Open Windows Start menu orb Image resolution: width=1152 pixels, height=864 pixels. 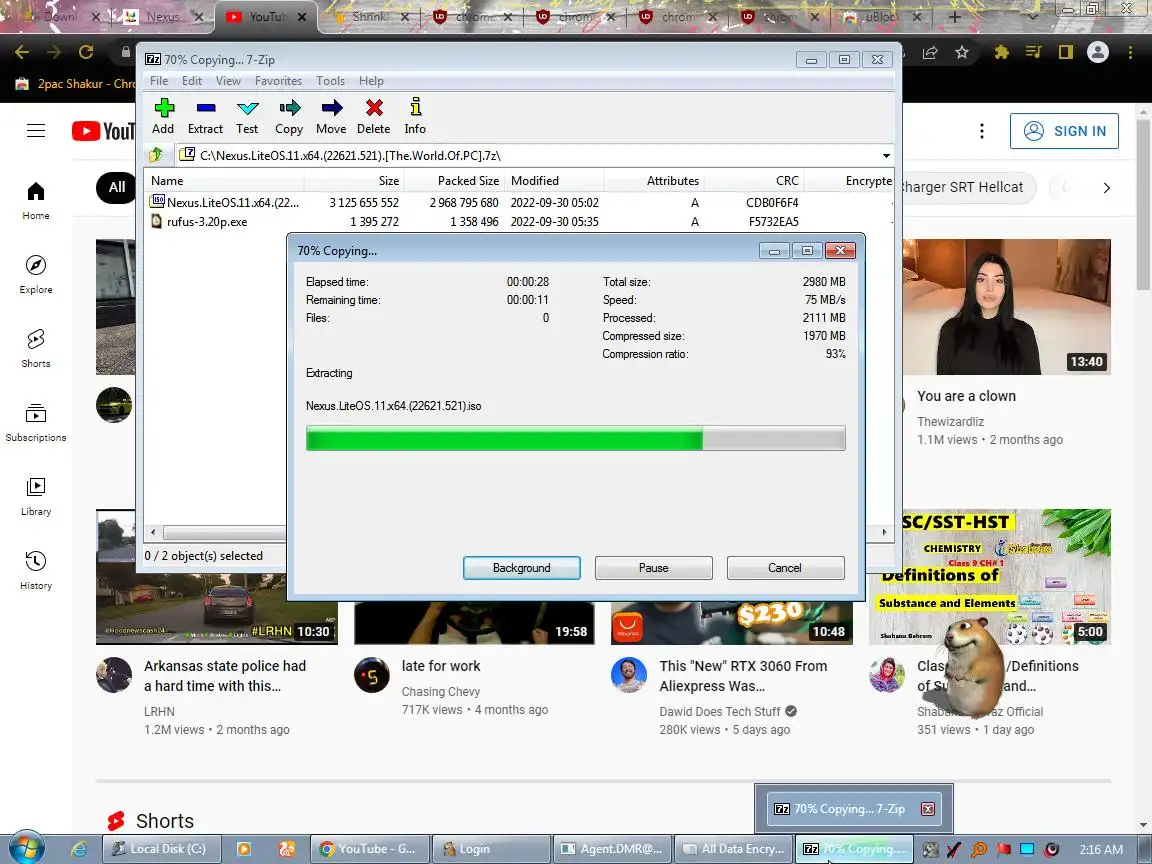point(26,849)
